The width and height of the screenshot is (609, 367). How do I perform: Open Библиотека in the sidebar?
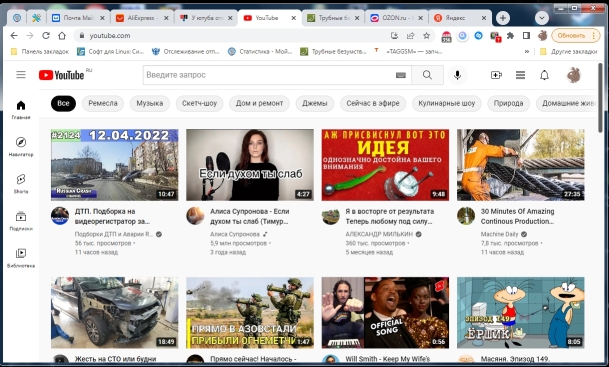[21, 258]
